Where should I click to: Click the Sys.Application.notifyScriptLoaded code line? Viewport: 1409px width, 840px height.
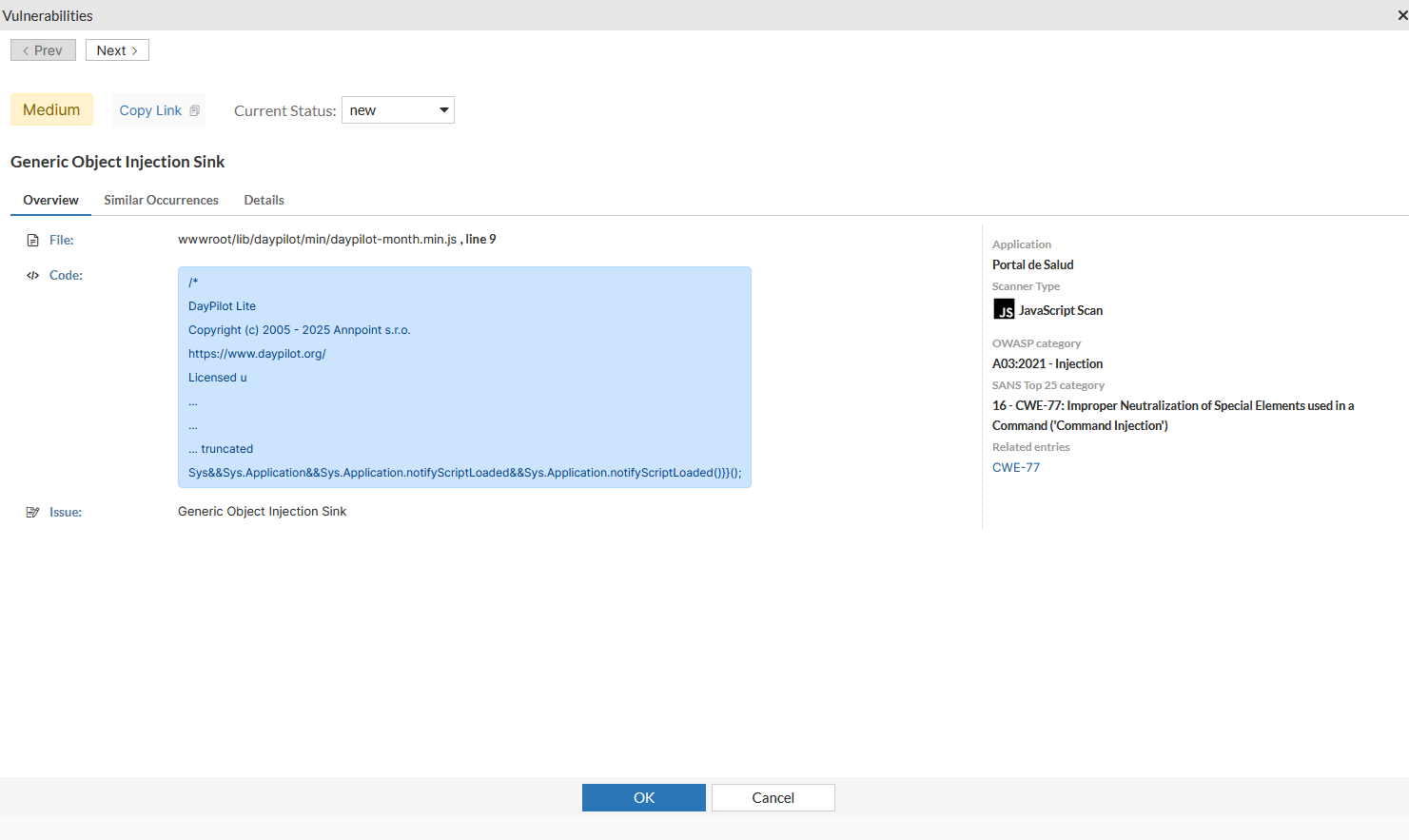[x=464, y=473]
